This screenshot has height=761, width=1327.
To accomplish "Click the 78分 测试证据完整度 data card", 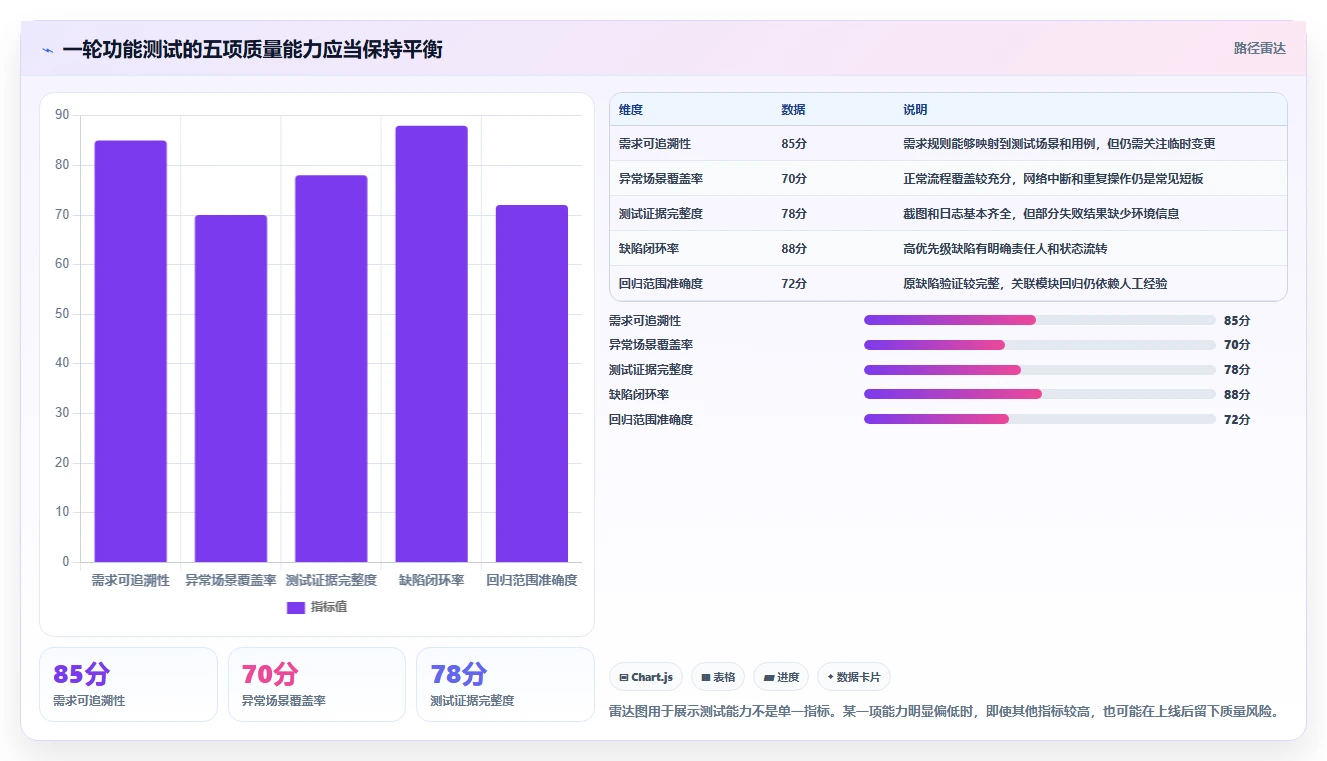I will point(505,684).
